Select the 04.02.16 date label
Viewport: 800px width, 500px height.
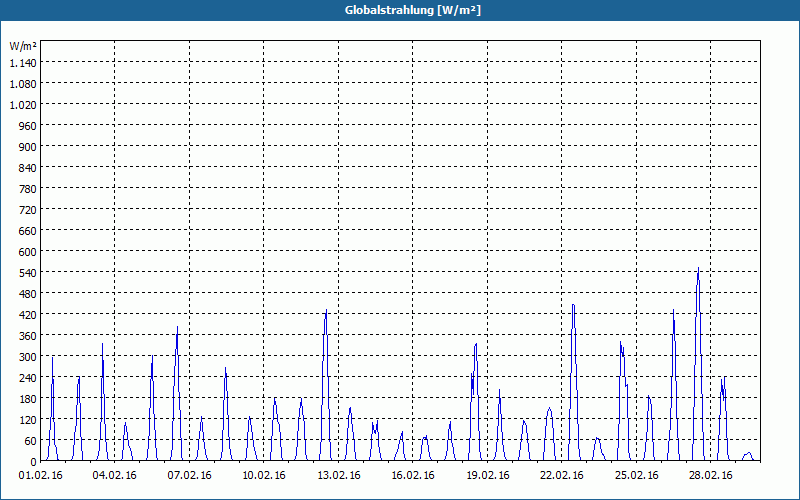114,476
